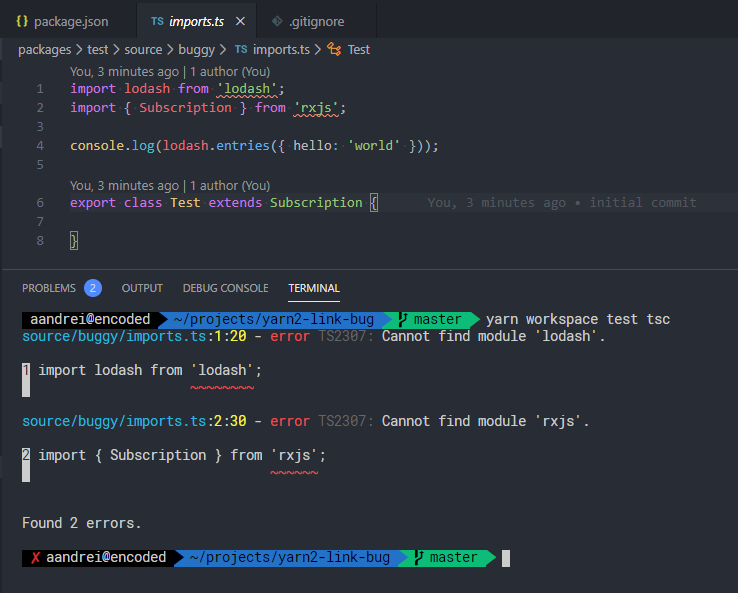Click the ~/projects/yarn2-link-bug path in first prompt
The width and height of the screenshot is (738, 593).
[273, 319]
